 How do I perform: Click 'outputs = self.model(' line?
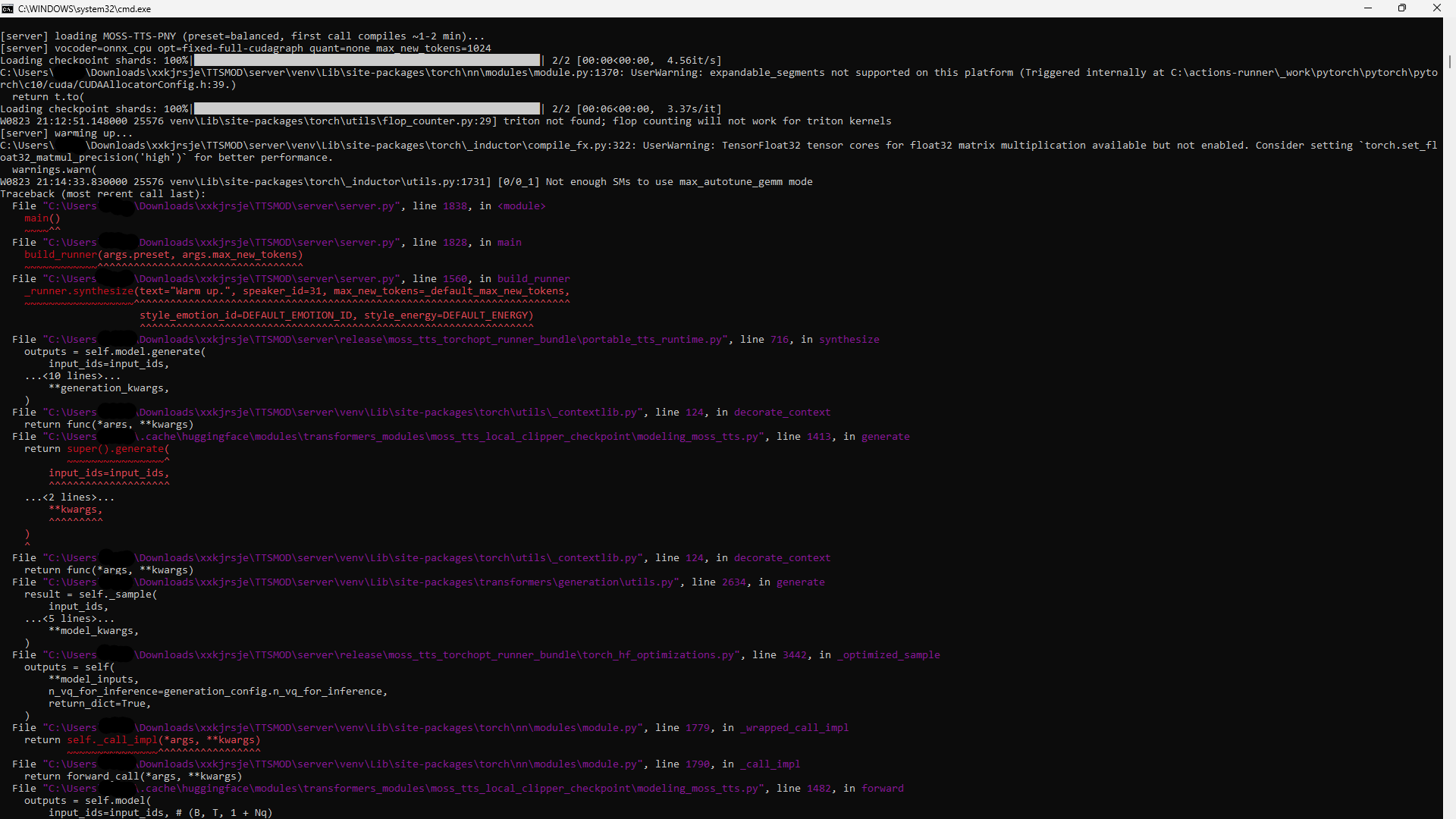[x=88, y=801]
